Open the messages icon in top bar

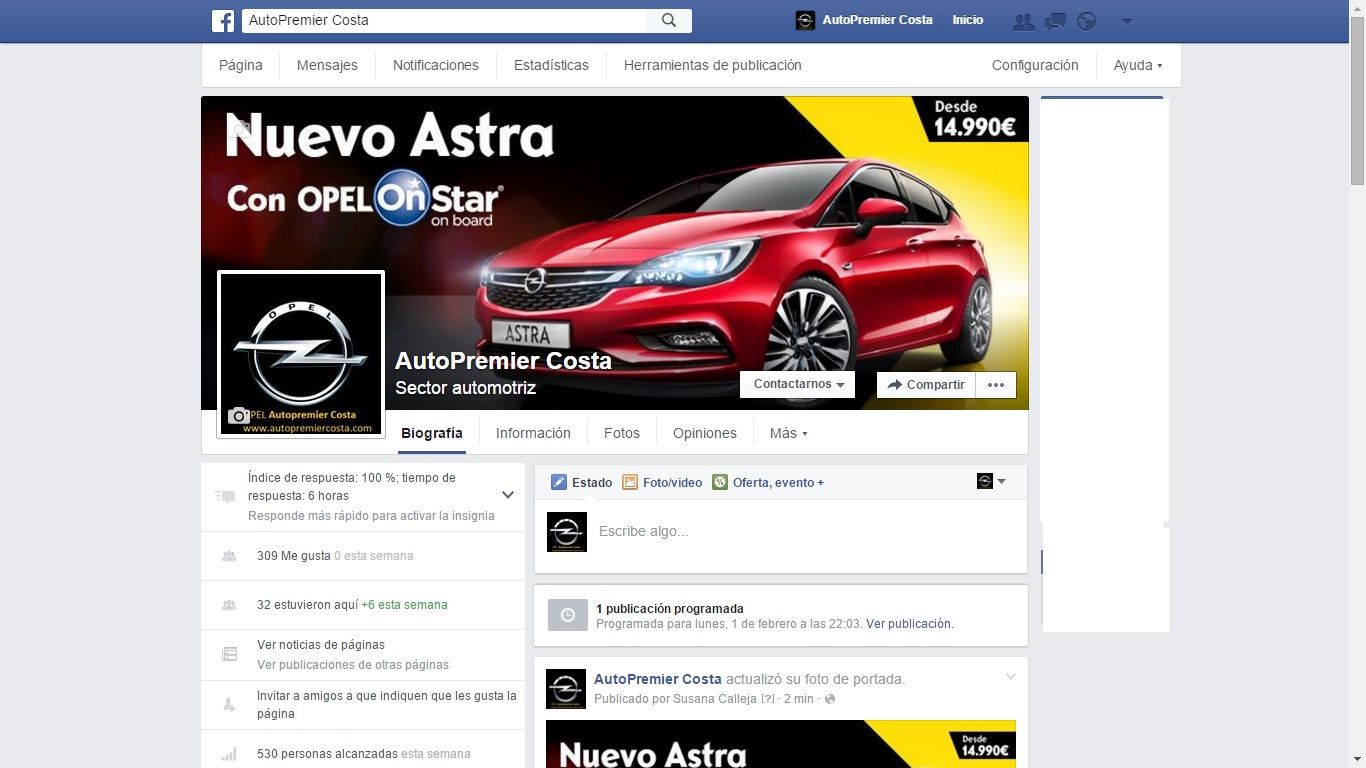coord(1055,21)
